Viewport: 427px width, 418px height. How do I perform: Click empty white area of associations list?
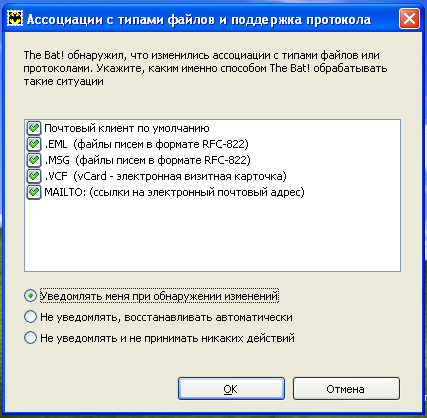pyautogui.click(x=212, y=235)
